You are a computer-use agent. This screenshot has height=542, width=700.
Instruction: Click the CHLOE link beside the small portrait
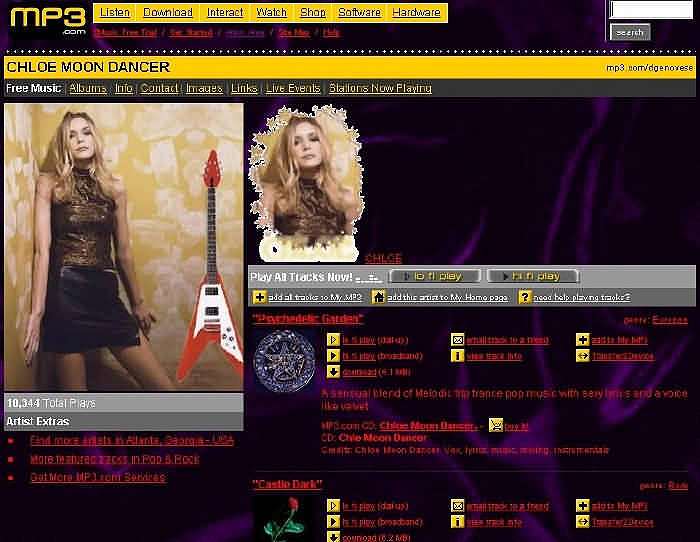pos(383,258)
